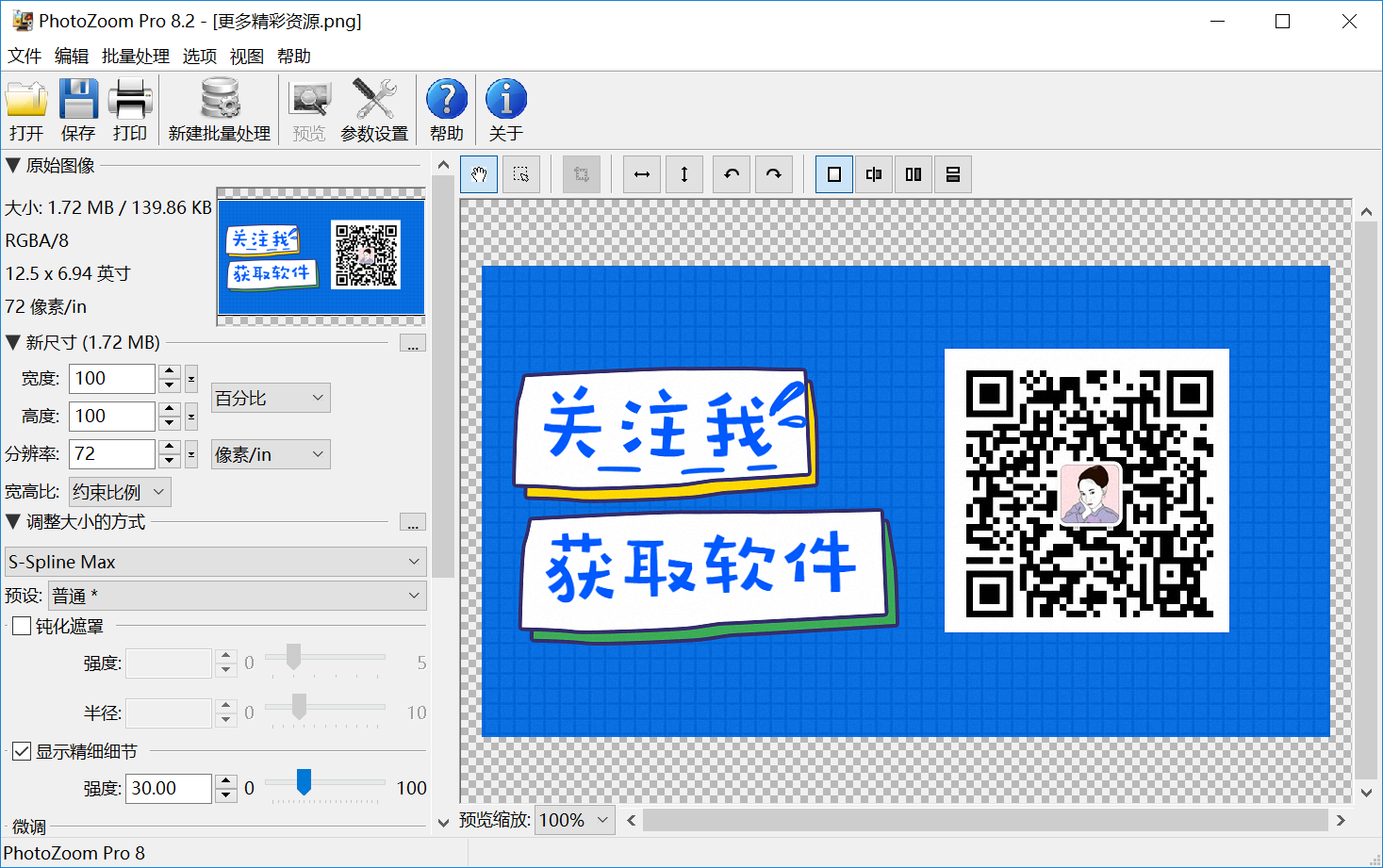This screenshot has height=868, width=1383.
Task: Click the 强度 30.00 value field
Action: click(168, 789)
